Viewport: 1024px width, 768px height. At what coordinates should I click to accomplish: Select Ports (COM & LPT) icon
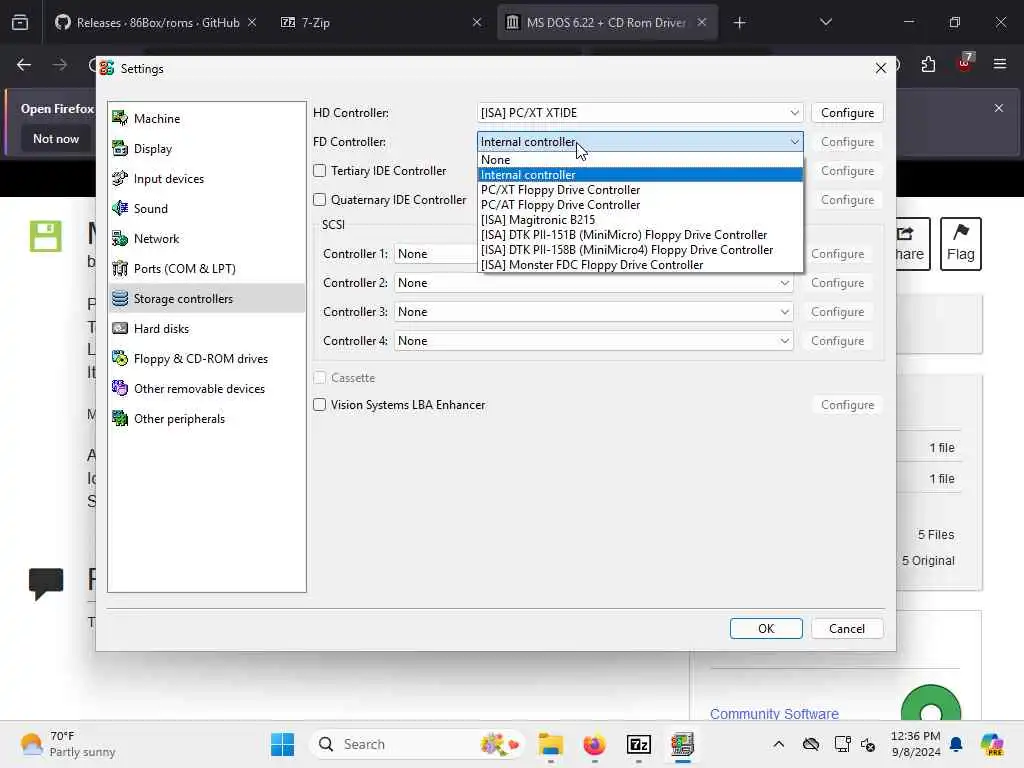pyautogui.click(x=120, y=268)
